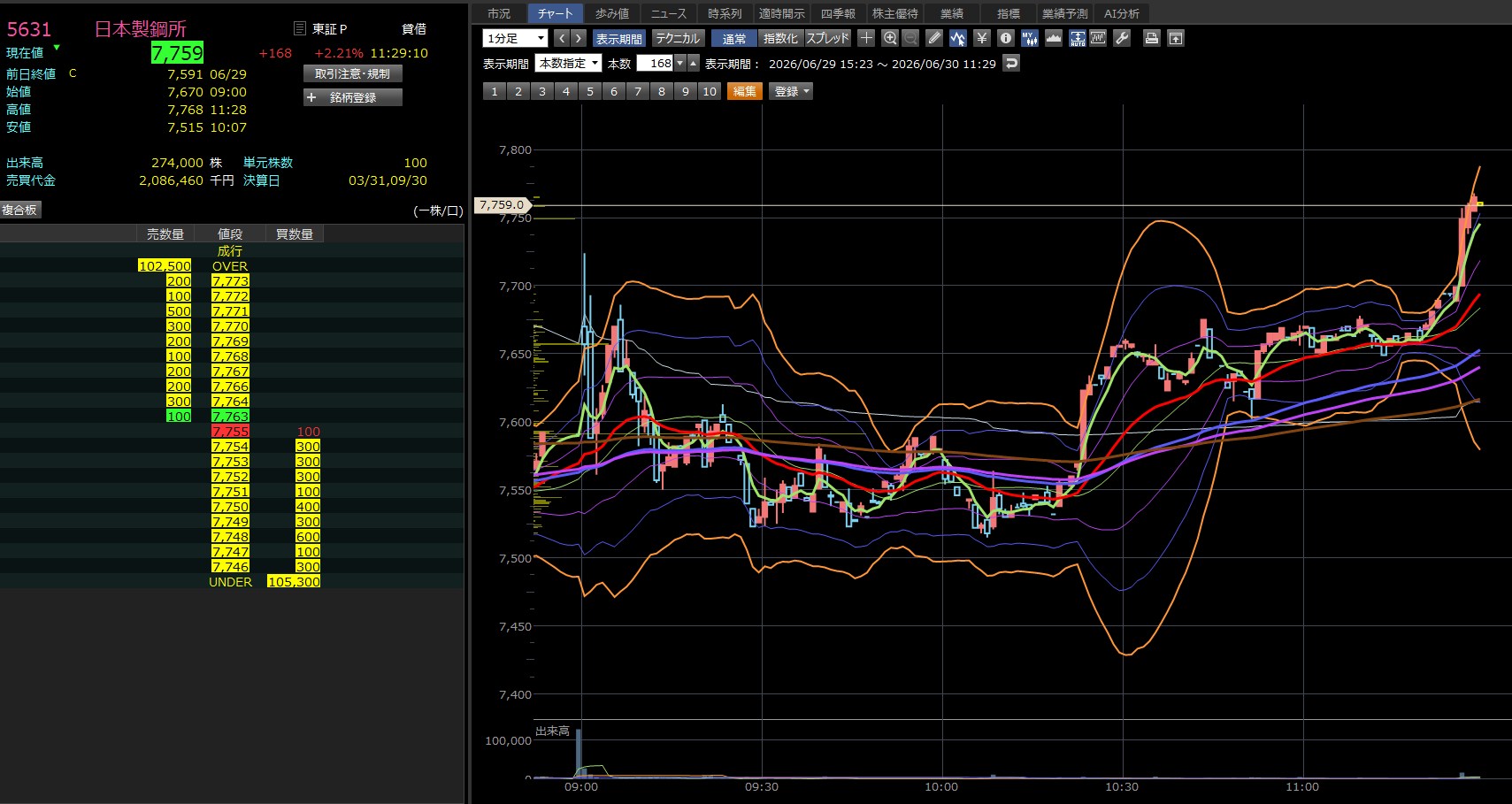Toggle the テクニカル indicators panel
The height and width of the screenshot is (804, 1512).
[x=678, y=38]
